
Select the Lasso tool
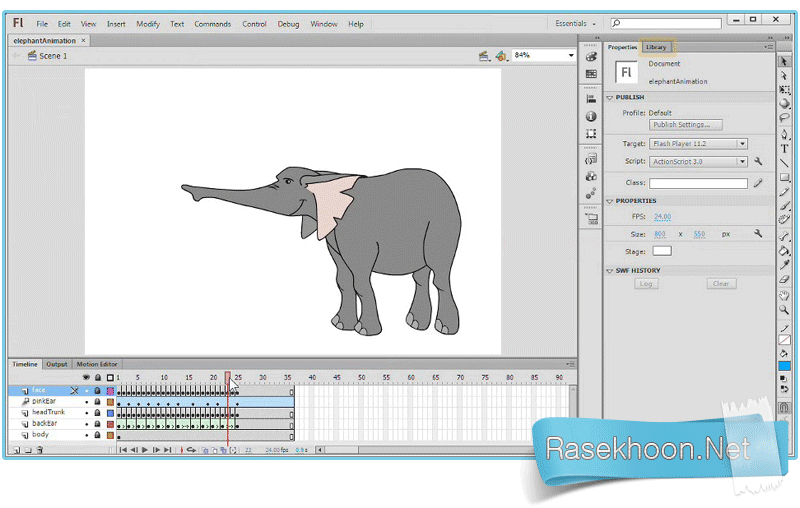click(784, 118)
